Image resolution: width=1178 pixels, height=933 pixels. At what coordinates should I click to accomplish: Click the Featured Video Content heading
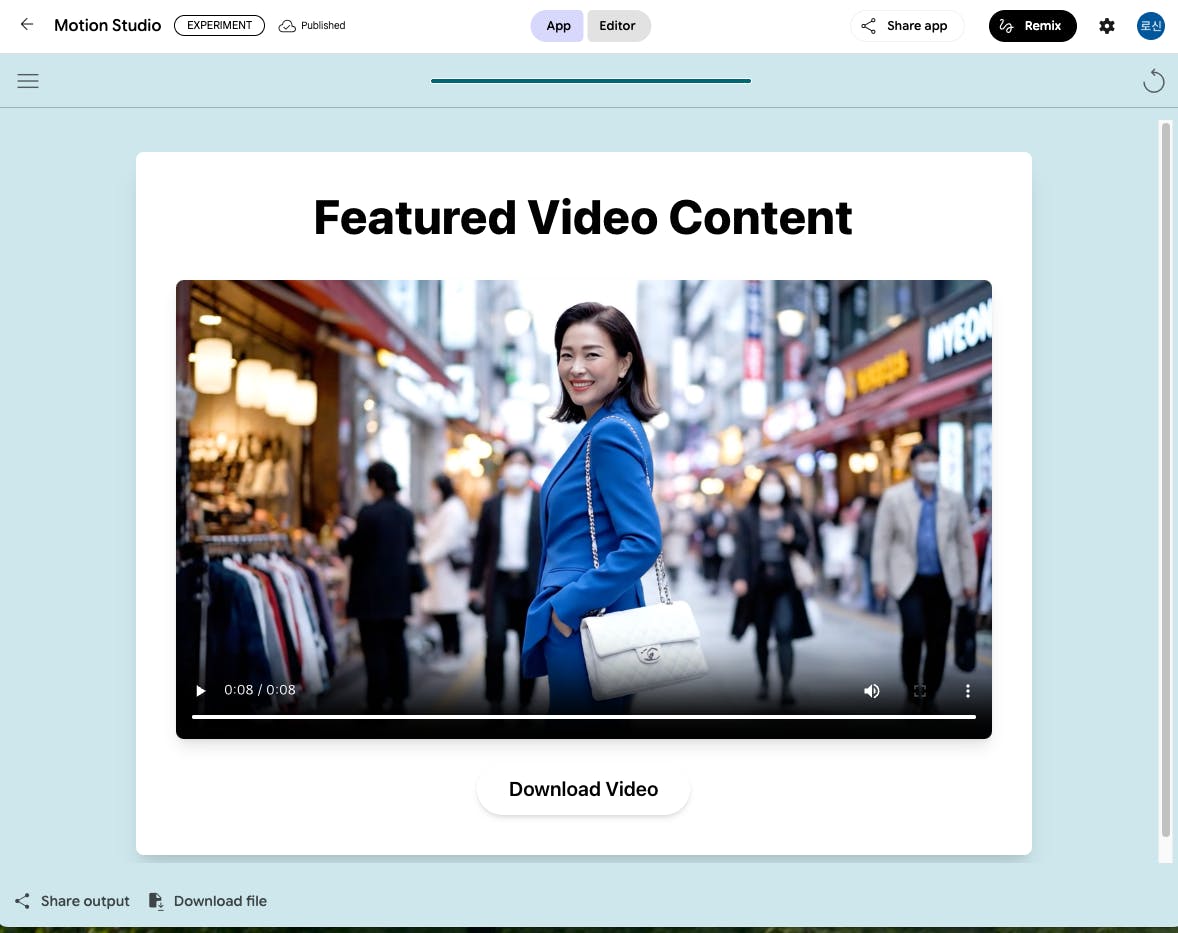point(583,218)
